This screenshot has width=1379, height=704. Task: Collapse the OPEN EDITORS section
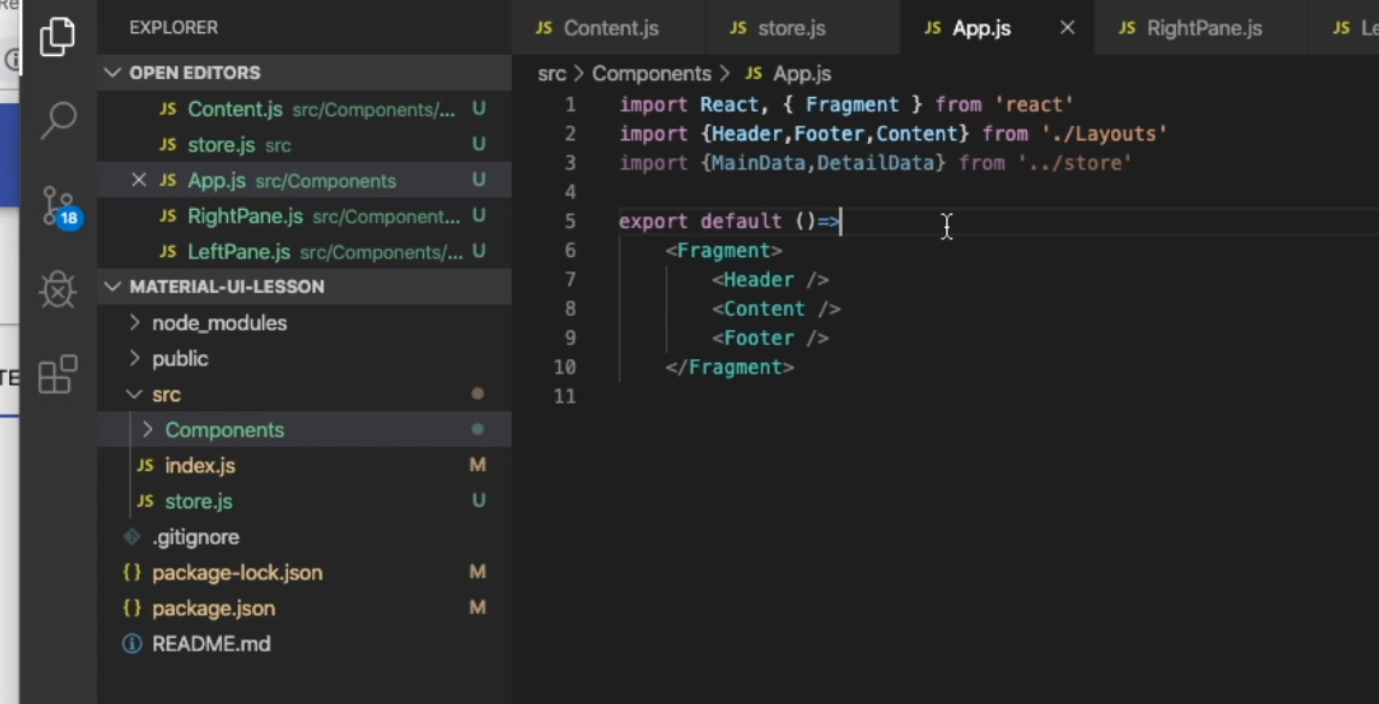[111, 72]
